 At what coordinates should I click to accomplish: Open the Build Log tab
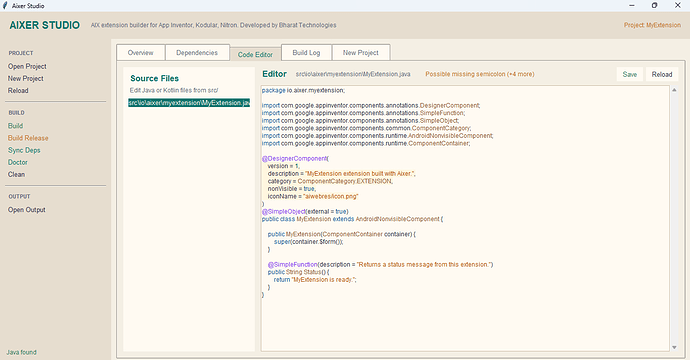(306, 52)
